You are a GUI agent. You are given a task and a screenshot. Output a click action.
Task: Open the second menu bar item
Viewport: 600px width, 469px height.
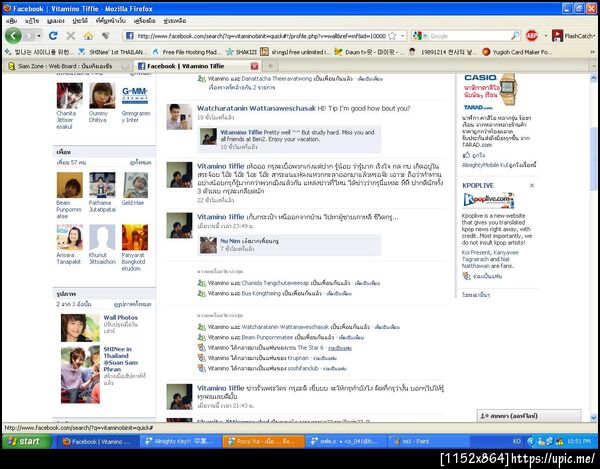pos(32,21)
